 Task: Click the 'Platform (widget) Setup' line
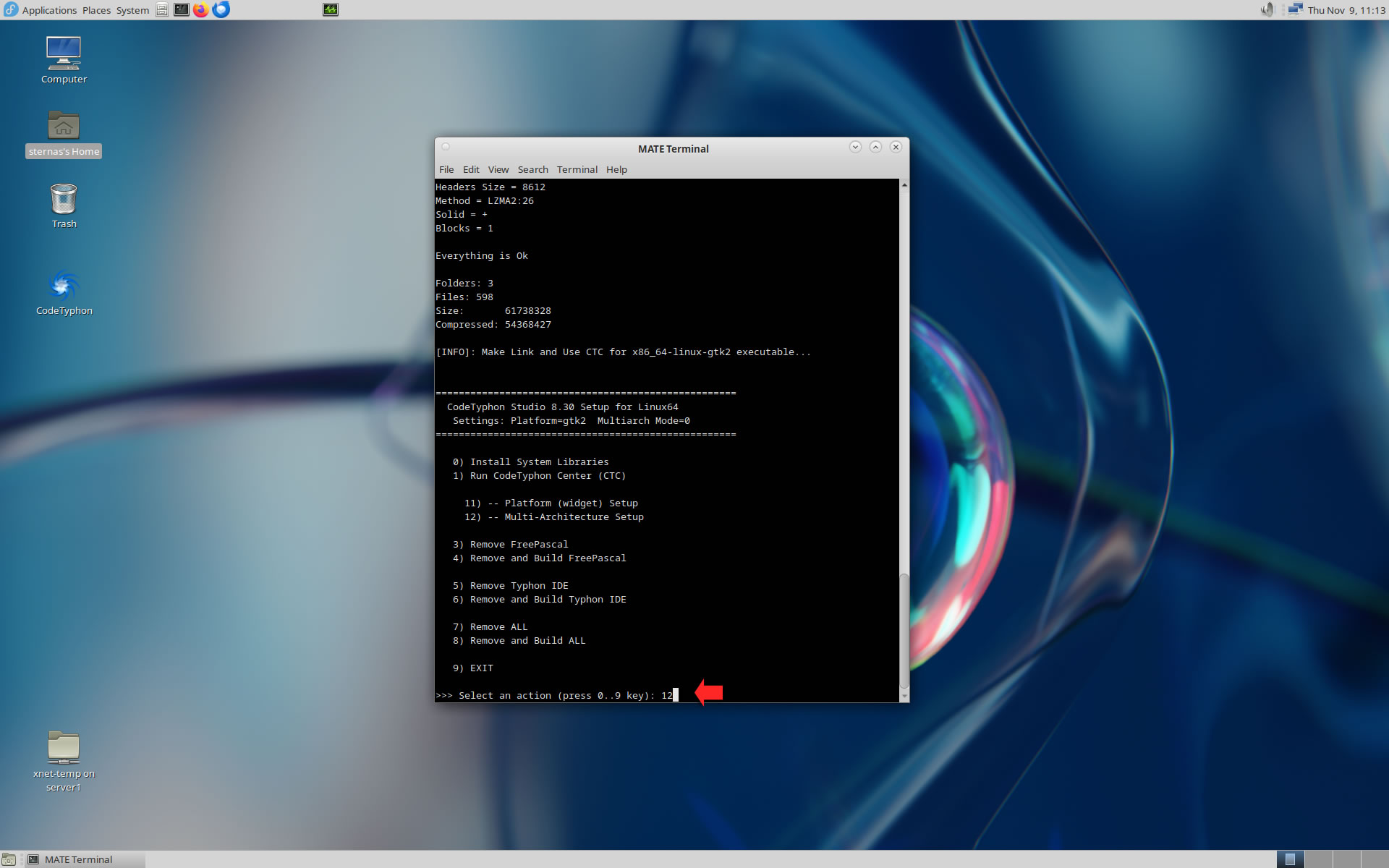[551, 503]
